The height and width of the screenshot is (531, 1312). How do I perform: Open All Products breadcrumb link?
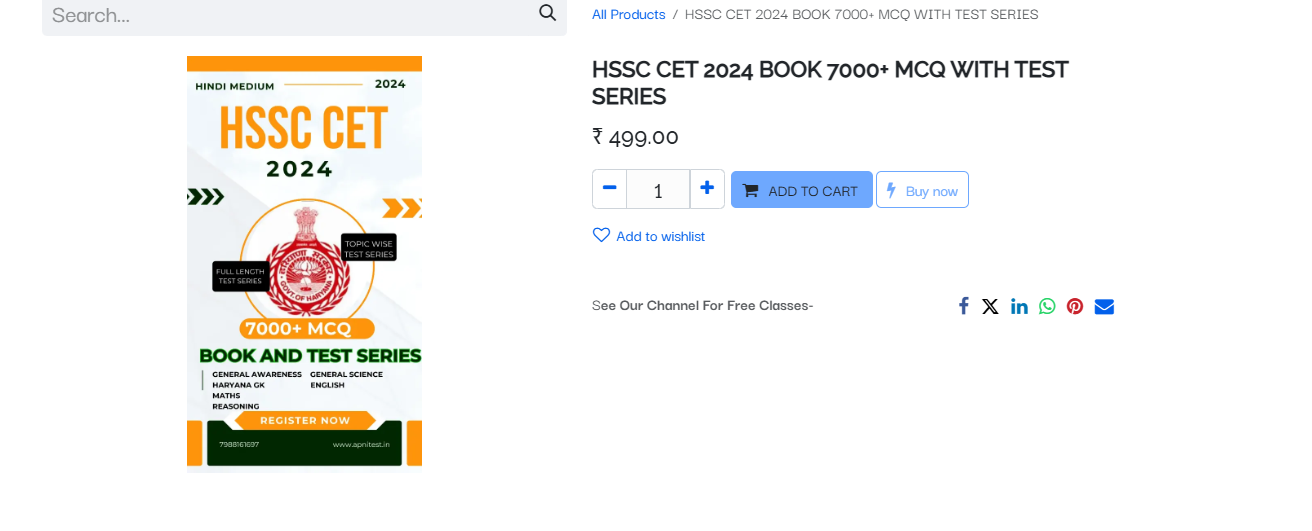tap(628, 14)
